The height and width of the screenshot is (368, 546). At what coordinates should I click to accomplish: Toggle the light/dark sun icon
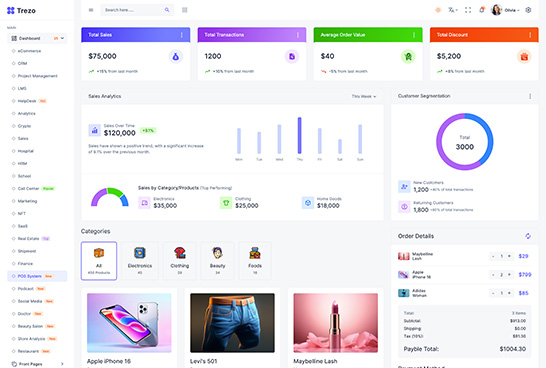[x=438, y=10]
